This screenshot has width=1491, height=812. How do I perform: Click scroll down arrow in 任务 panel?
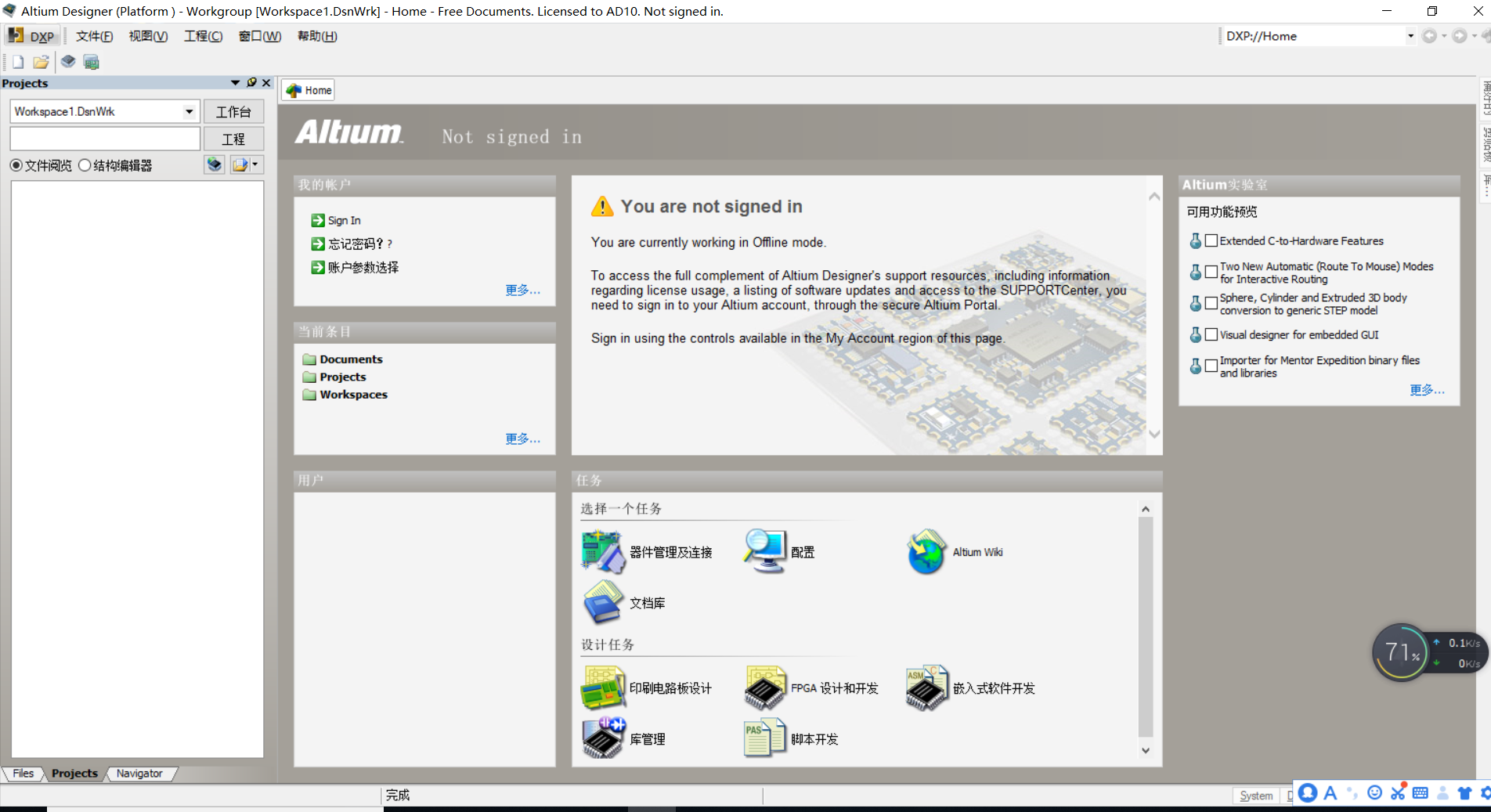click(x=1146, y=750)
